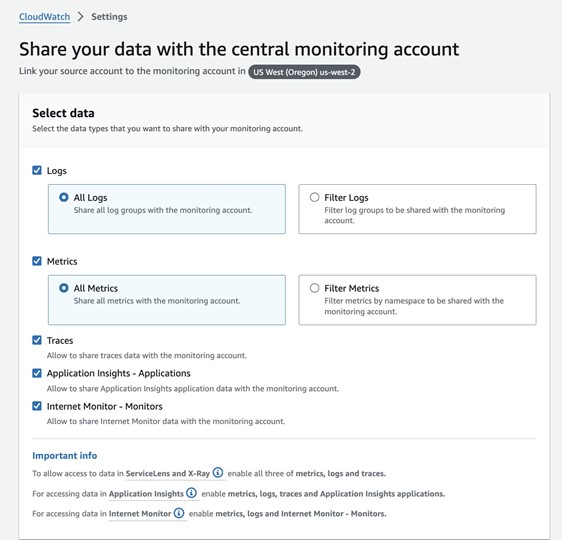562x540 pixels.
Task: Open the ServiceLens and X-Ray link
Action: [x=167, y=473]
